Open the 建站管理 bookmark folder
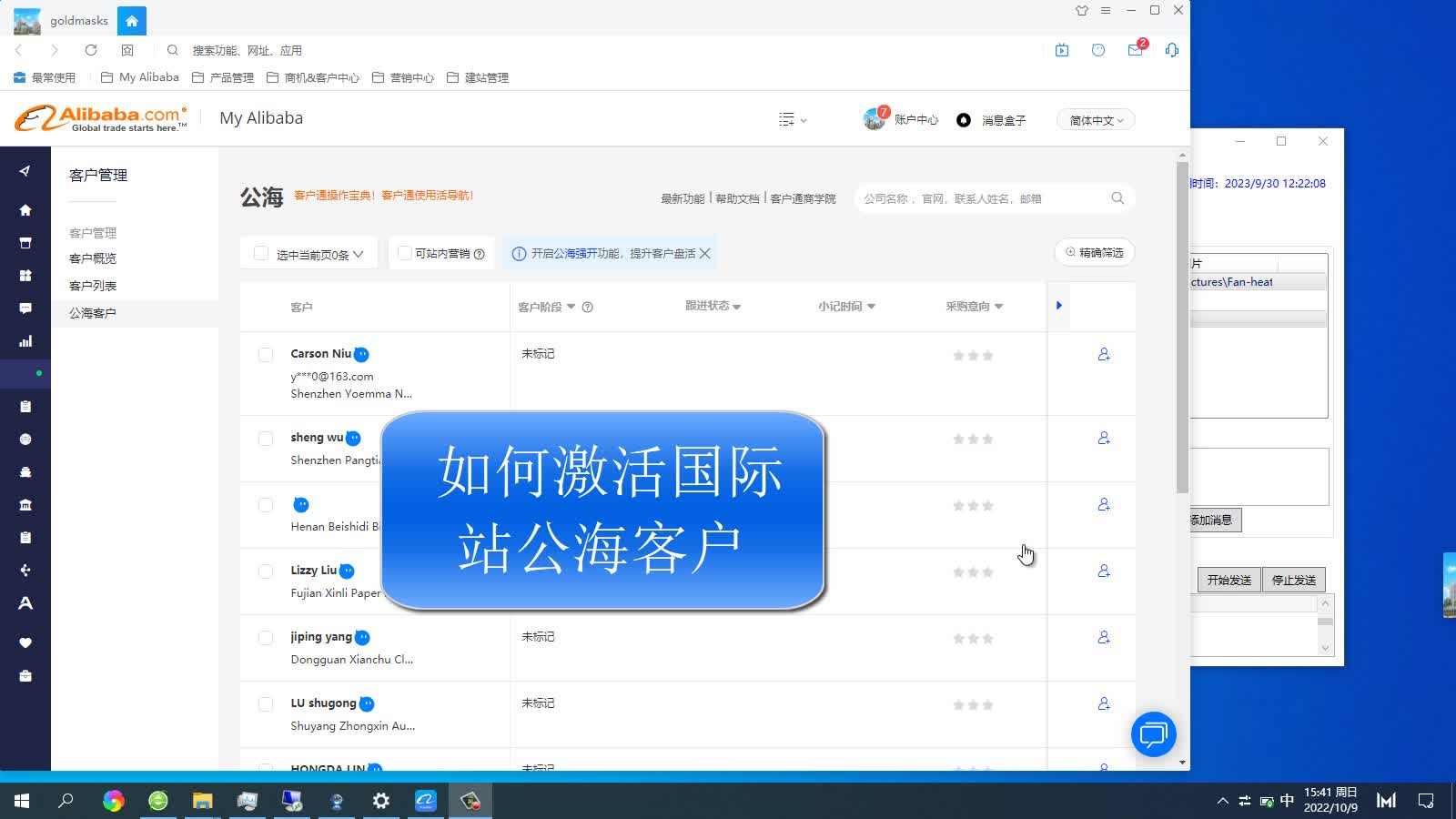1456x819 pixels. (478, 77)
